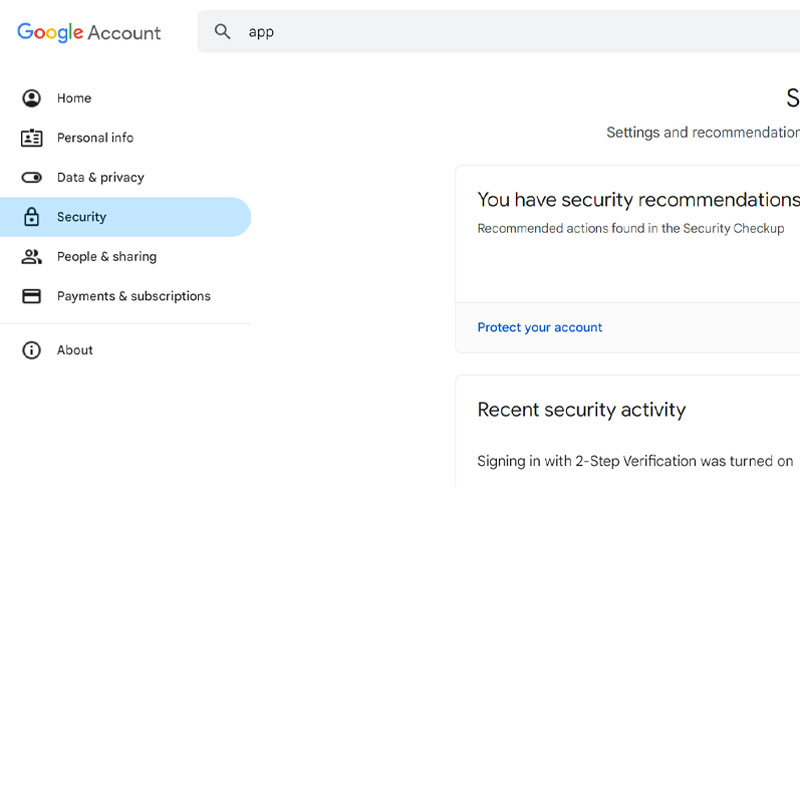Open the Personal info section

(x=95, y=137)
